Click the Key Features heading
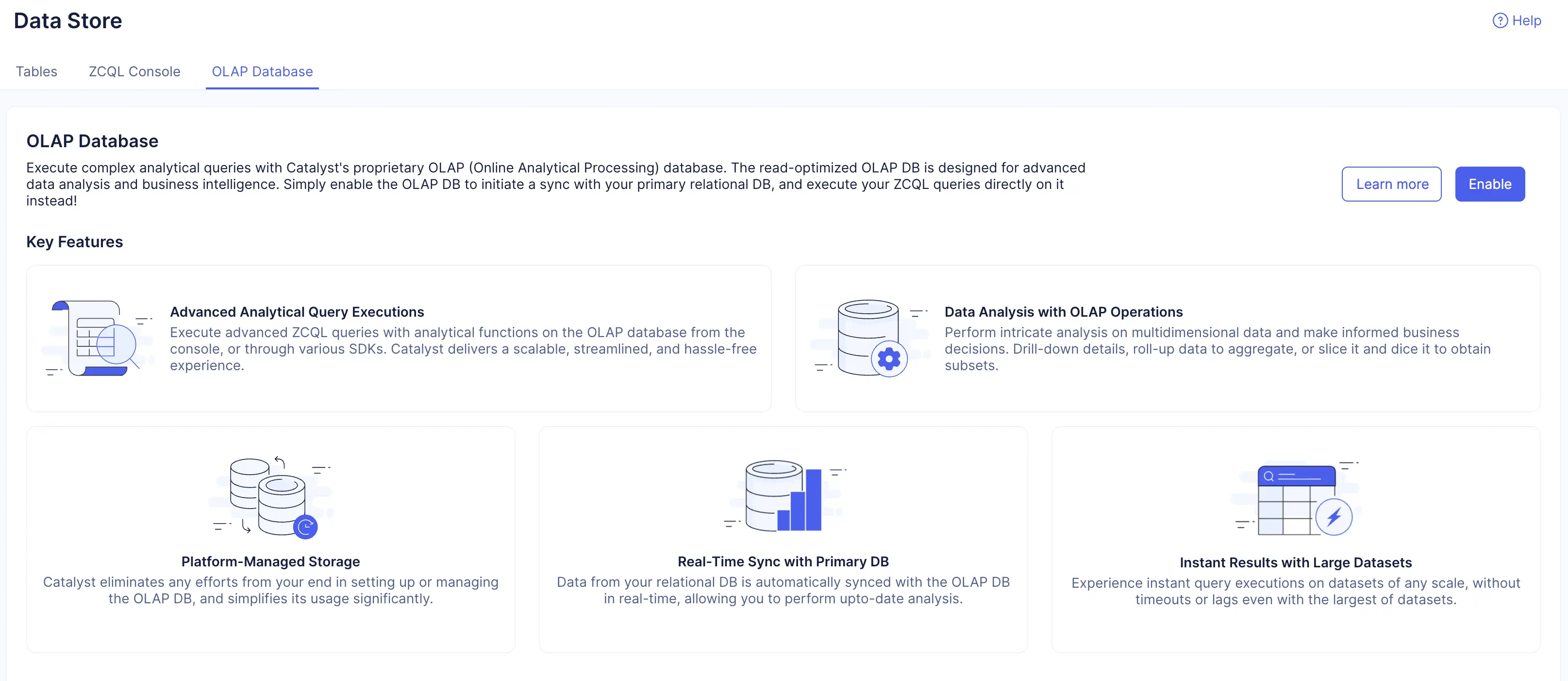The height and width of the screenshot is (681, 1568). (x=74, y=242)
